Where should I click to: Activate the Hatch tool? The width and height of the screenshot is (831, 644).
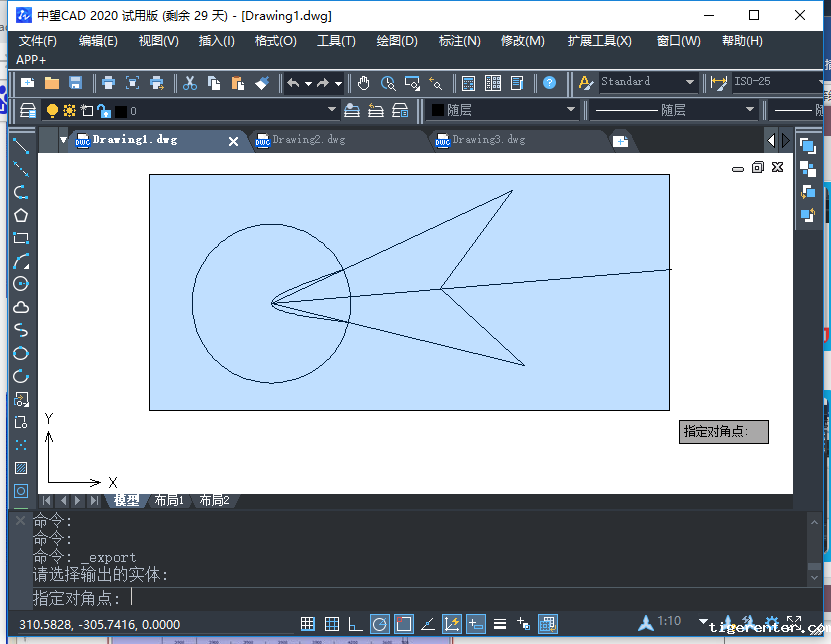point(20,468)
